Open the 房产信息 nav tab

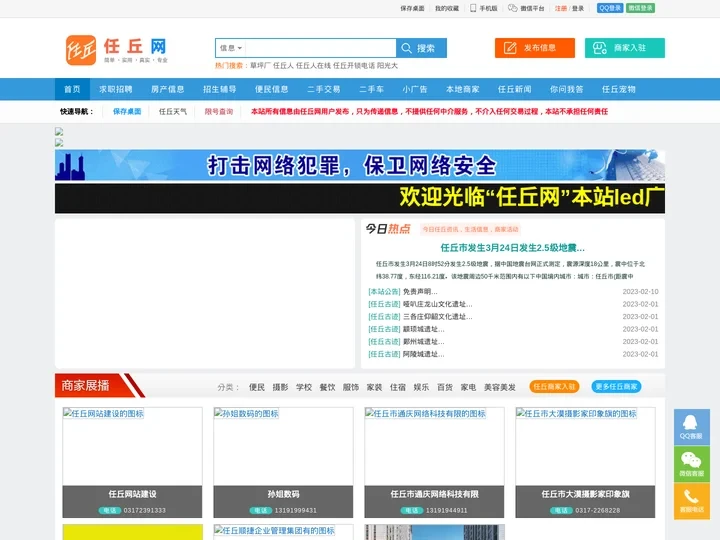click(168, 89)
